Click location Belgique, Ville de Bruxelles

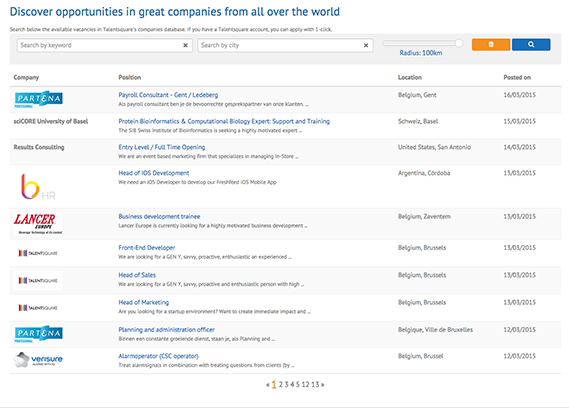(435, 330)
